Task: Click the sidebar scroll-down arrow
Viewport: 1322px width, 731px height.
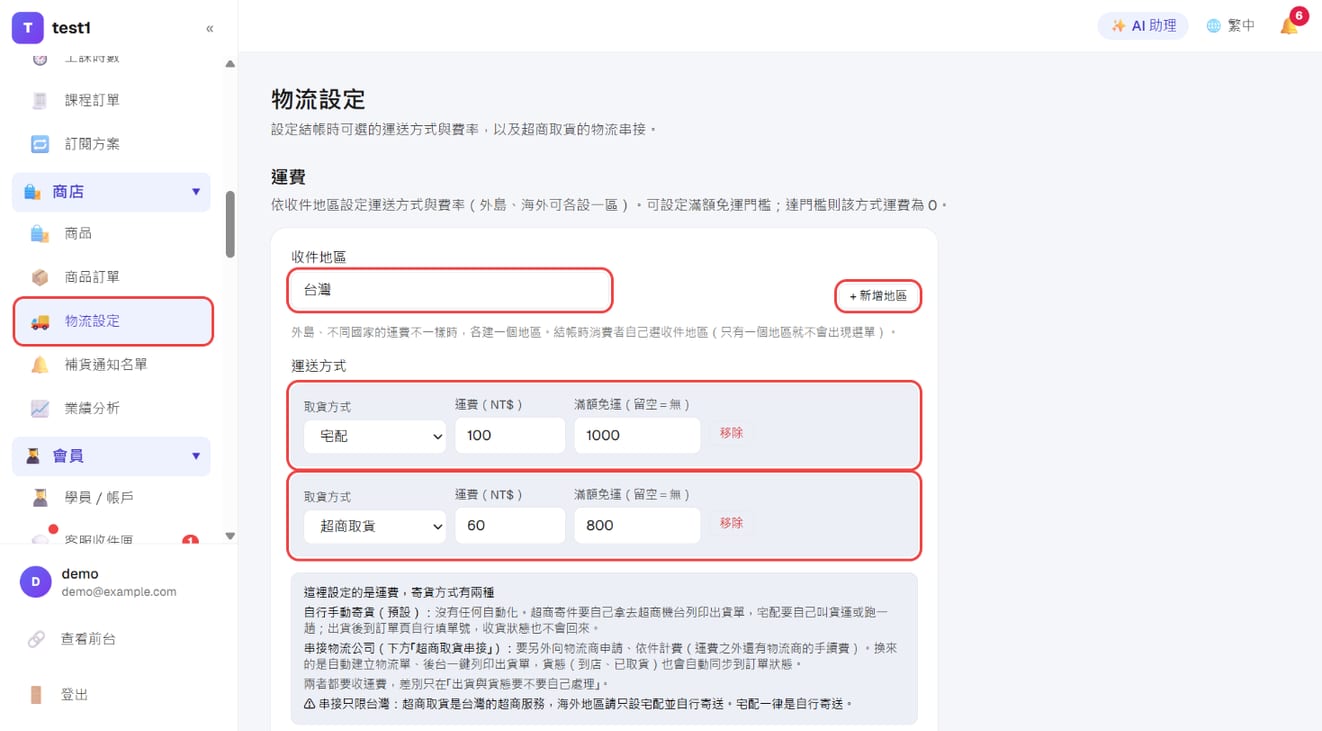Action: pyautogui.click(x=230, y=536)
